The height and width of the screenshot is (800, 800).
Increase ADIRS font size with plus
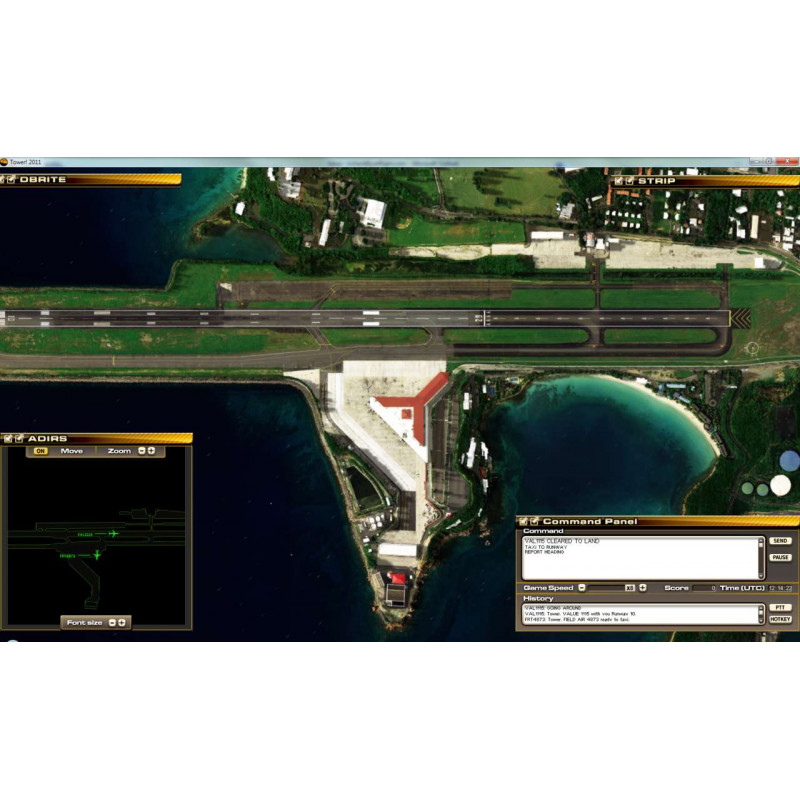click(121, 622)
